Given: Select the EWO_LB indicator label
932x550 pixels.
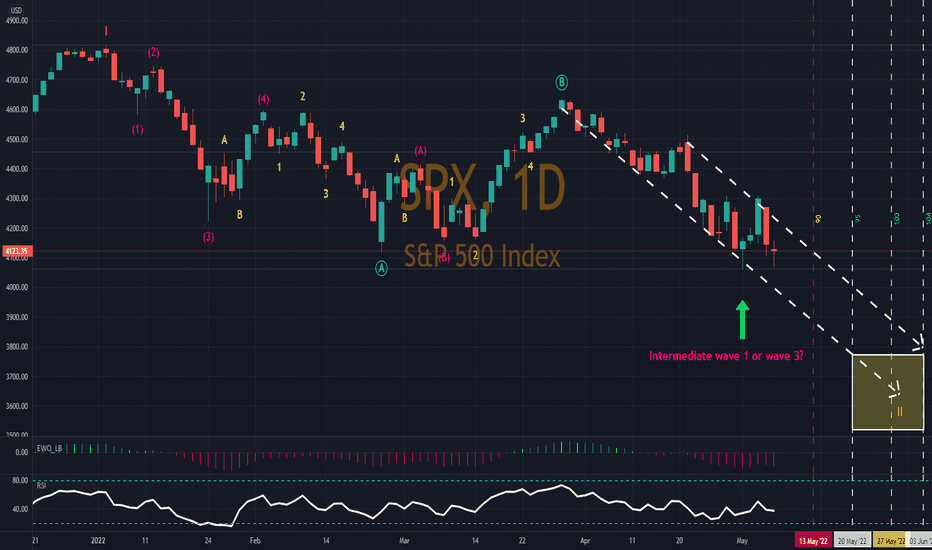Looking at the screenshot, I should (x=49, y=448).
